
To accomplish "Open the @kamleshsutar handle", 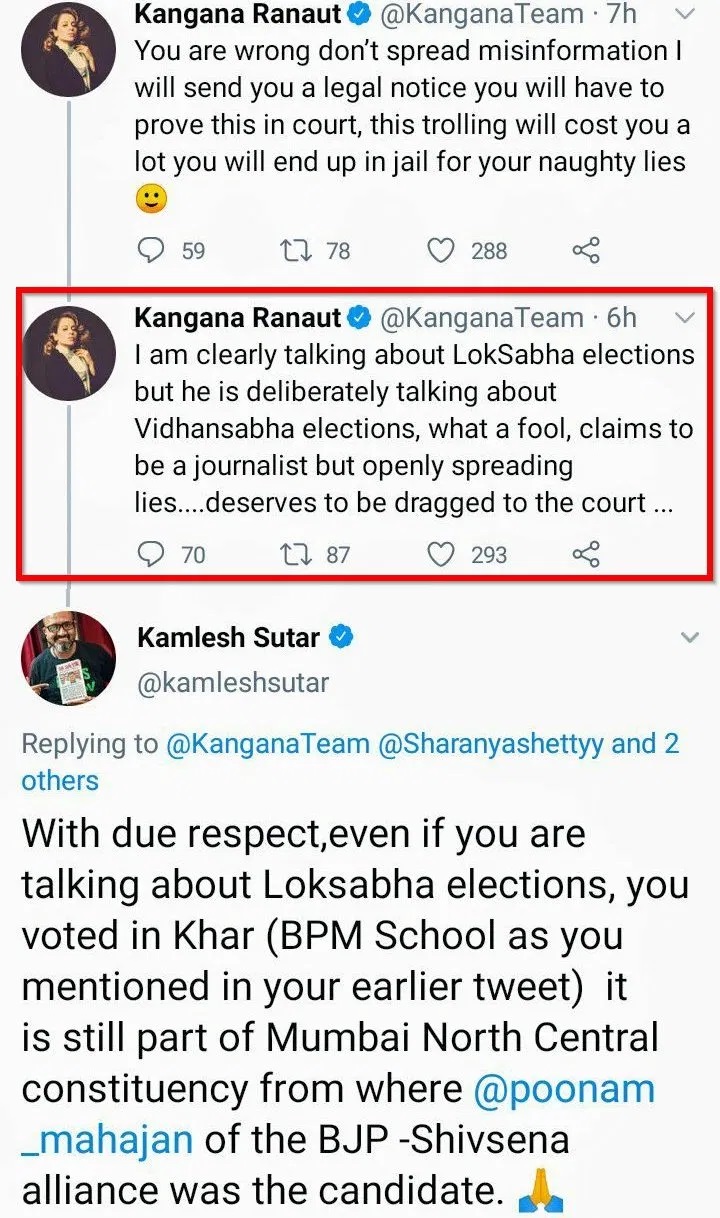I will click(x=232, y=682).
